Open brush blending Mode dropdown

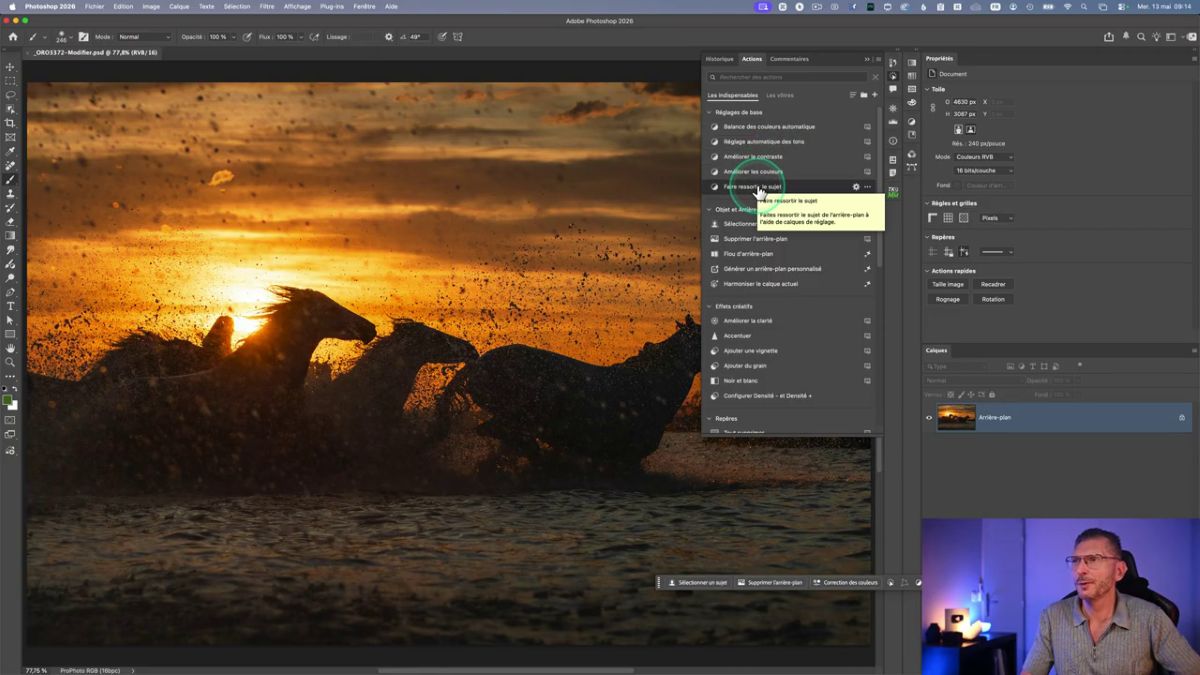pyautogui.click(x=146, y=37)
